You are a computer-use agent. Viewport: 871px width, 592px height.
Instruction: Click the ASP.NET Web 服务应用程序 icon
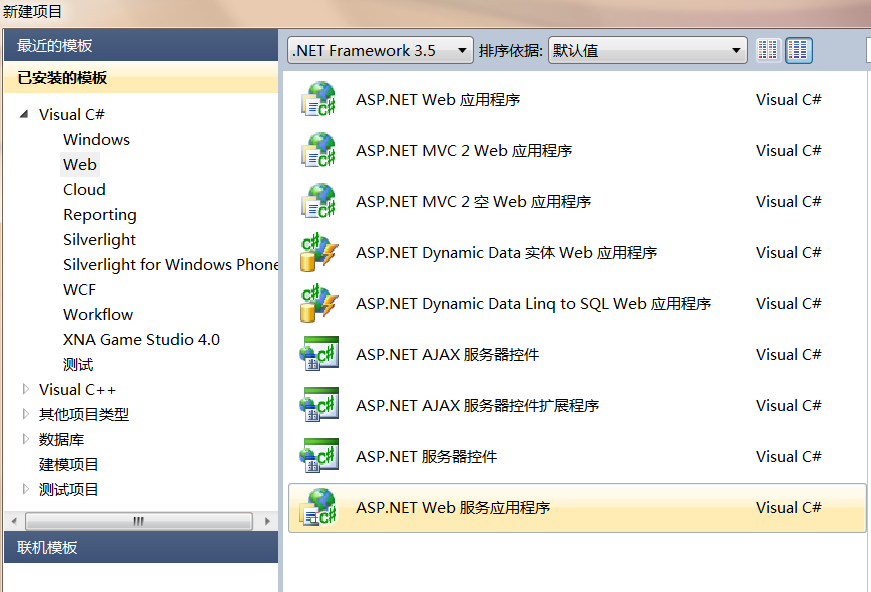click(319, 508)
